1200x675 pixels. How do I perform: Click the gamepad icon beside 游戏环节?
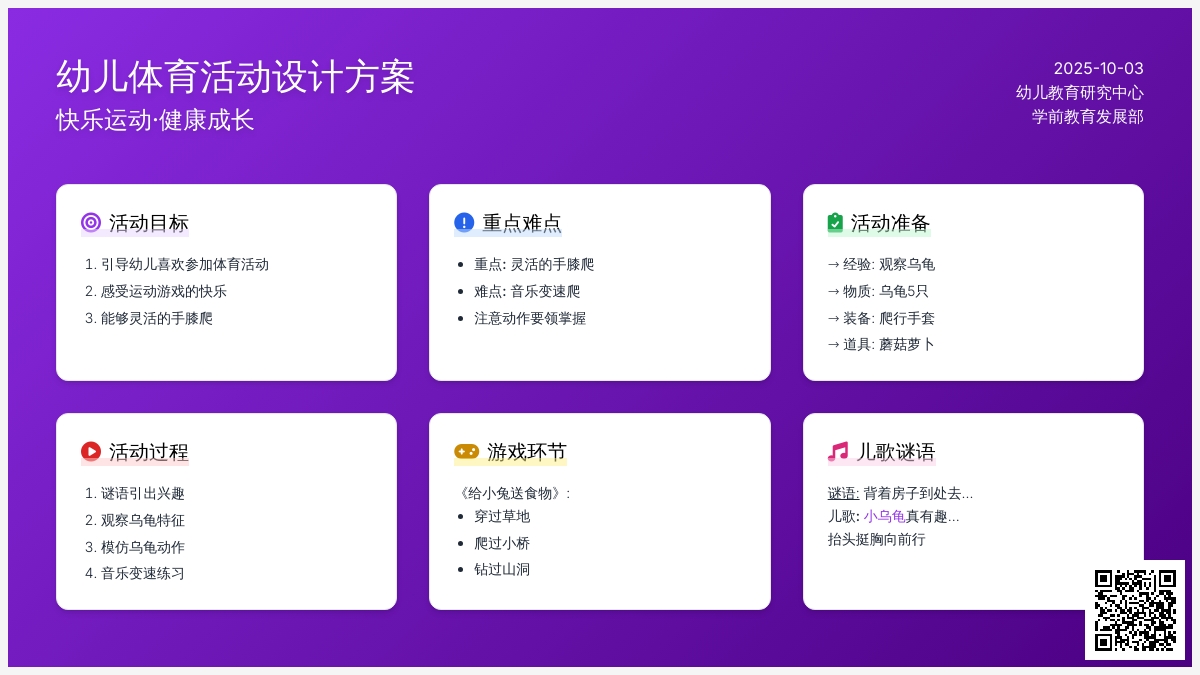tap(466, 451)
